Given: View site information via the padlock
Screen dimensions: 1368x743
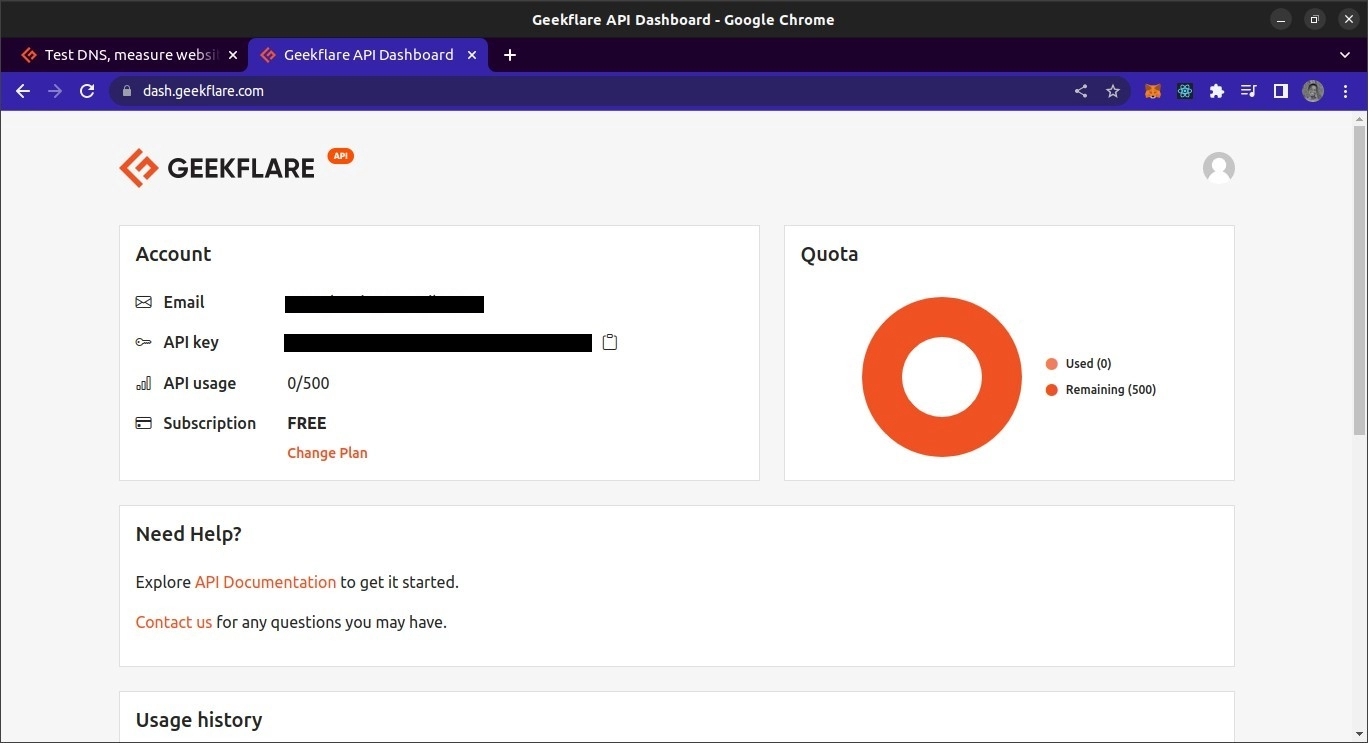Looking at the screenshot, I should coord(126,90).
